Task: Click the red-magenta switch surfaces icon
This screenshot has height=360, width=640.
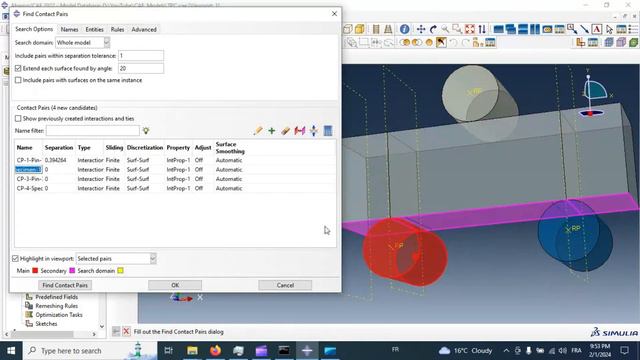Action: (300, 131)
